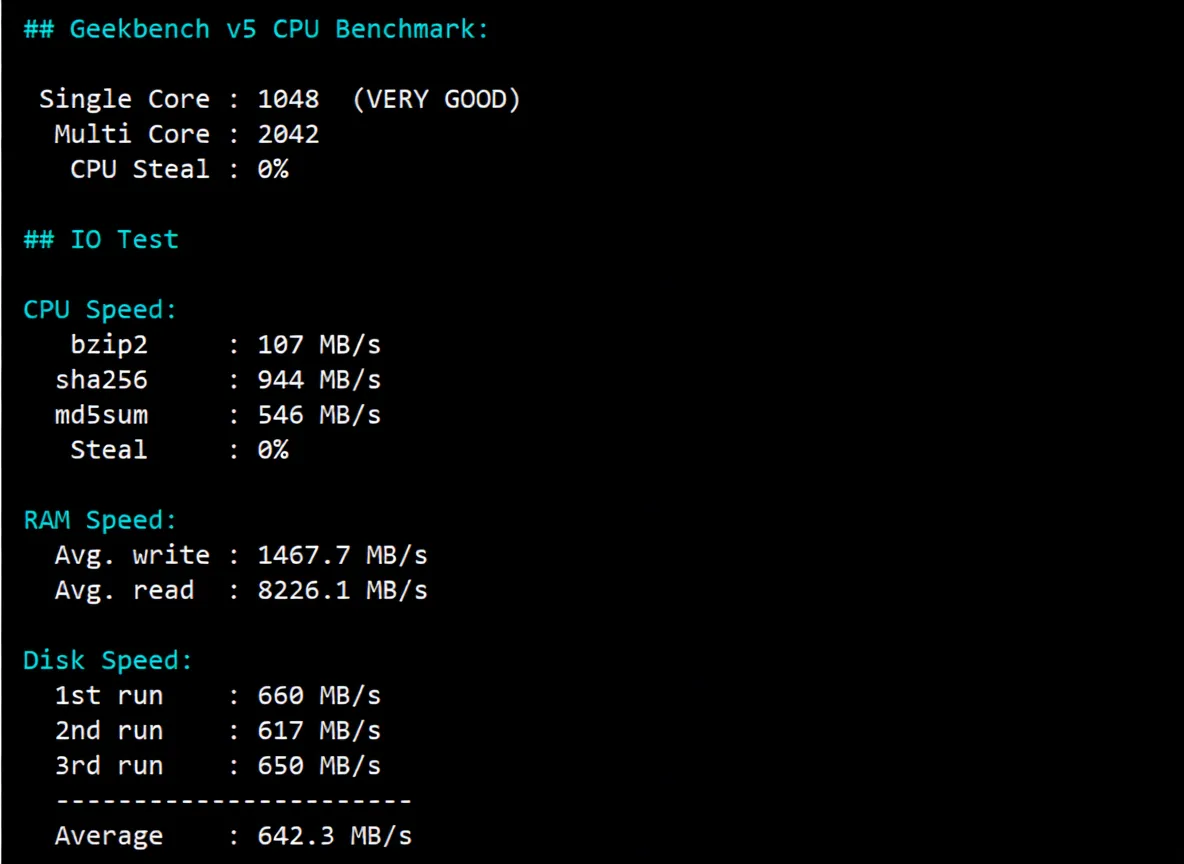Select the Multi Core value 2042
This screenshot has height=864, width=1184.
click(288, 134)
